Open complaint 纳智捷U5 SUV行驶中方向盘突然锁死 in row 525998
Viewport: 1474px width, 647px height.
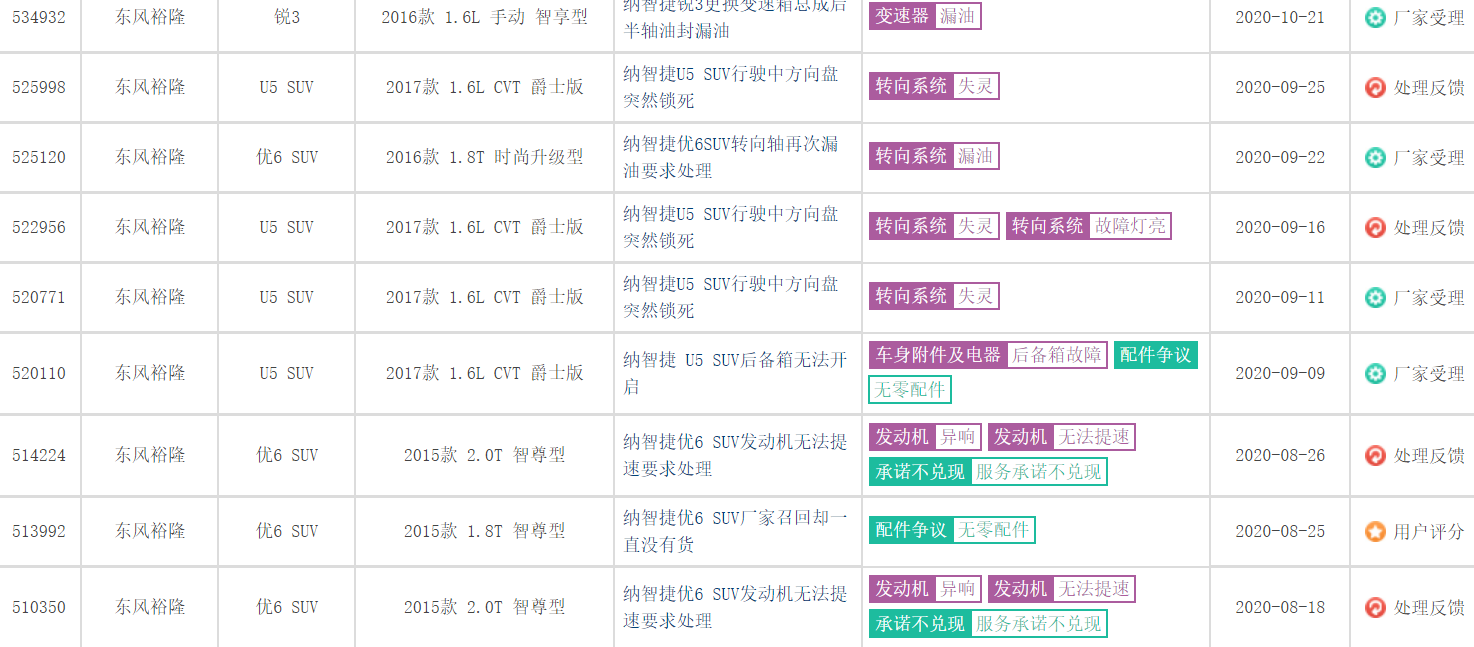731,87
